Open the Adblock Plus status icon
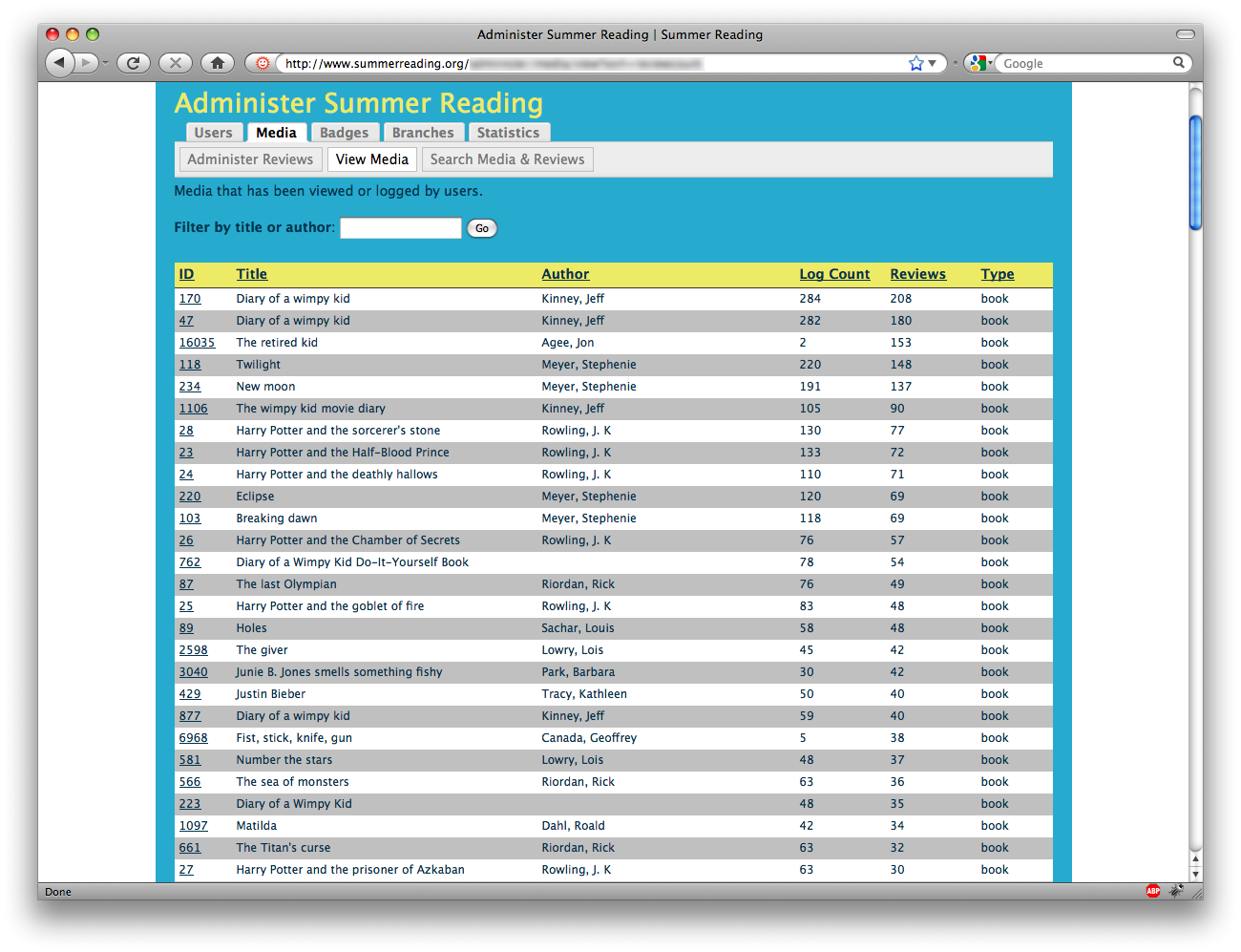The width and height of the screenshot is (1241, 952). [x=1153, y=891]
